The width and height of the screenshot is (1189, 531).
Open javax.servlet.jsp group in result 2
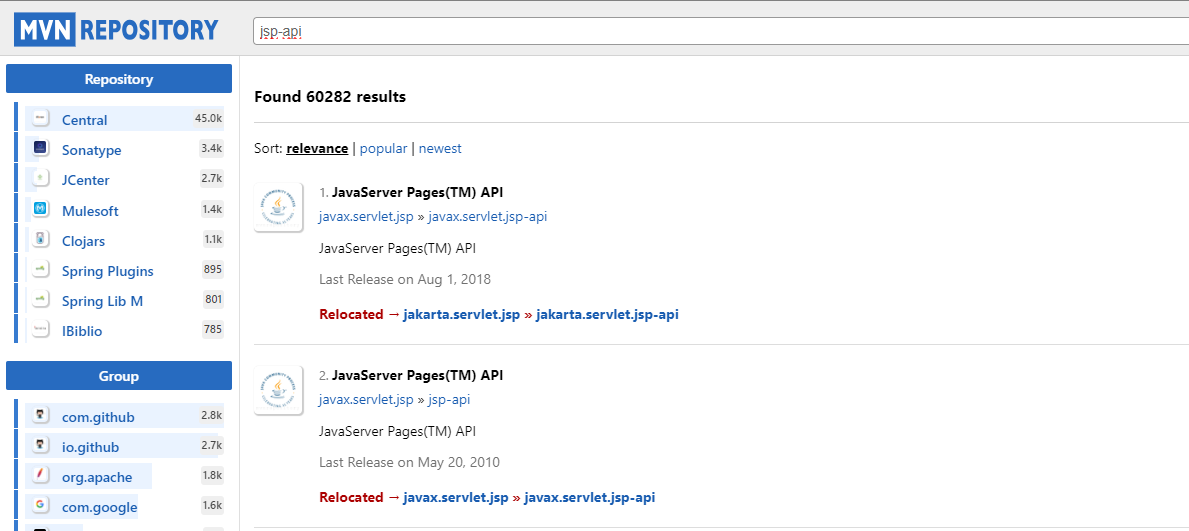coord(366,400)
